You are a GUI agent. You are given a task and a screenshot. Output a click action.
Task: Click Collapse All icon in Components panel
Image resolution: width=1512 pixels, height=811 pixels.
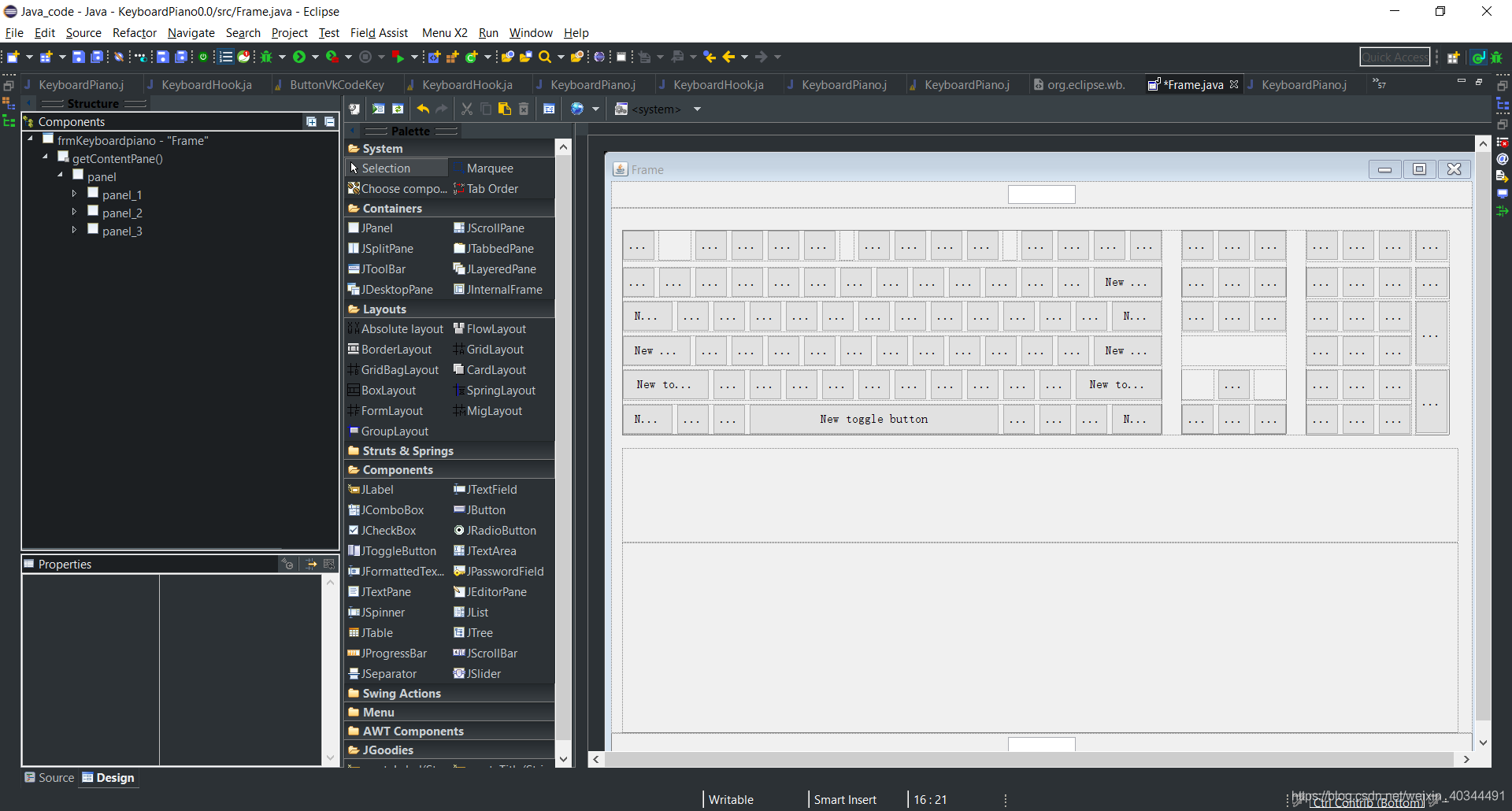[x=329, y=121]
